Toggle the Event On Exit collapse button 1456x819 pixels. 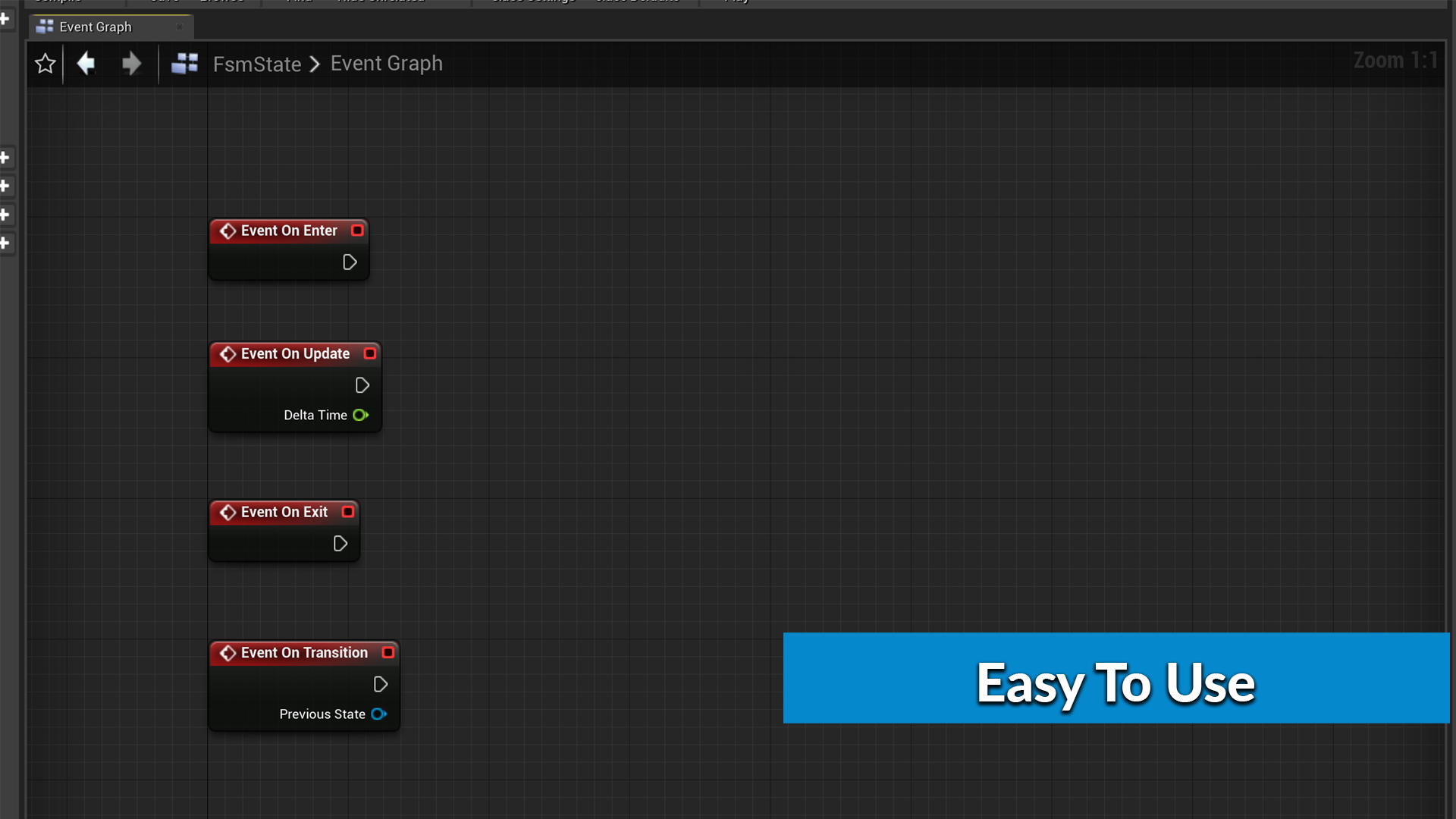[347, 511]
